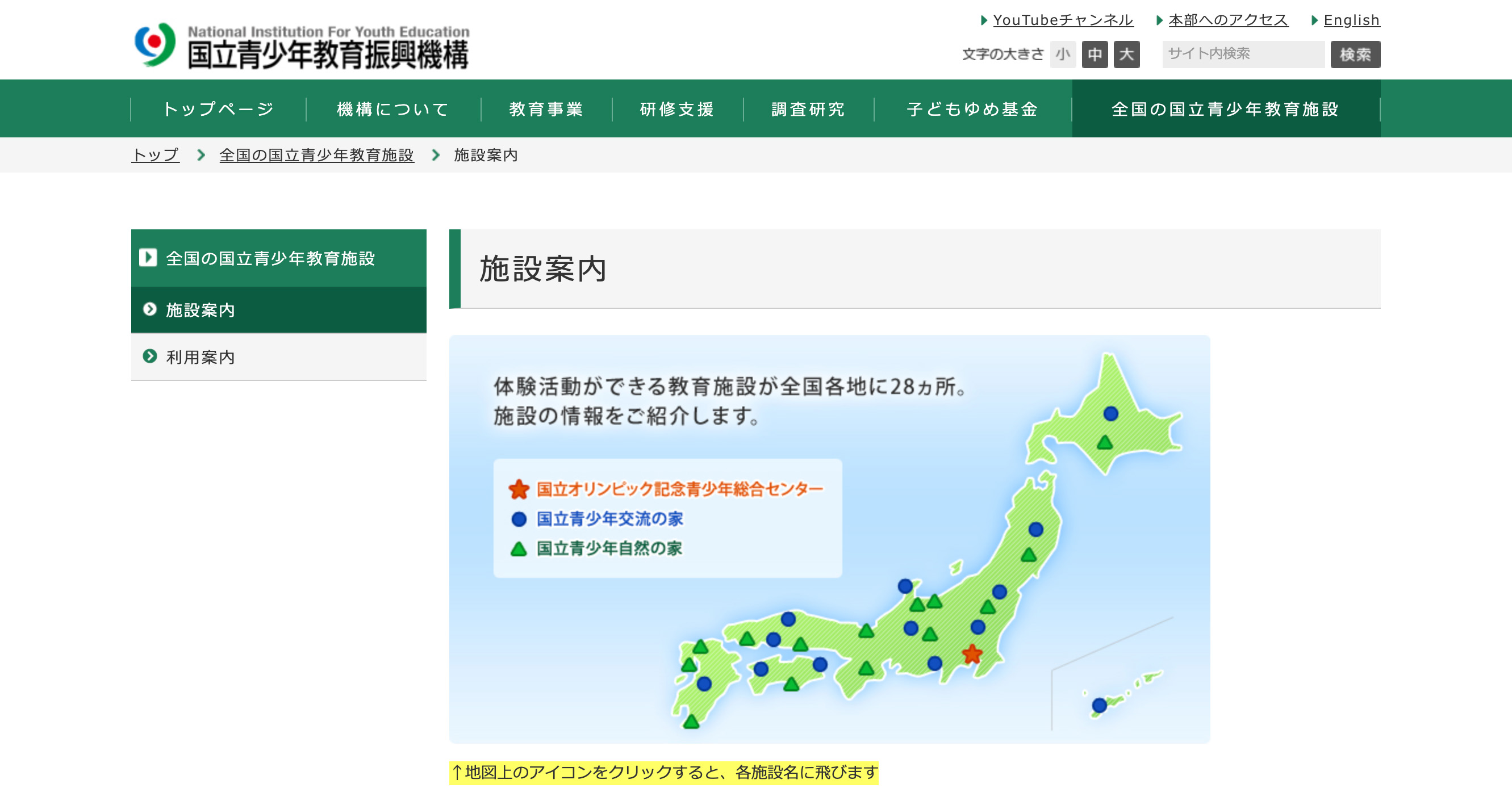
Task: Click 全国の国立青少年教育施設 breadcrumb link
Action: click(x=316, y=155)
